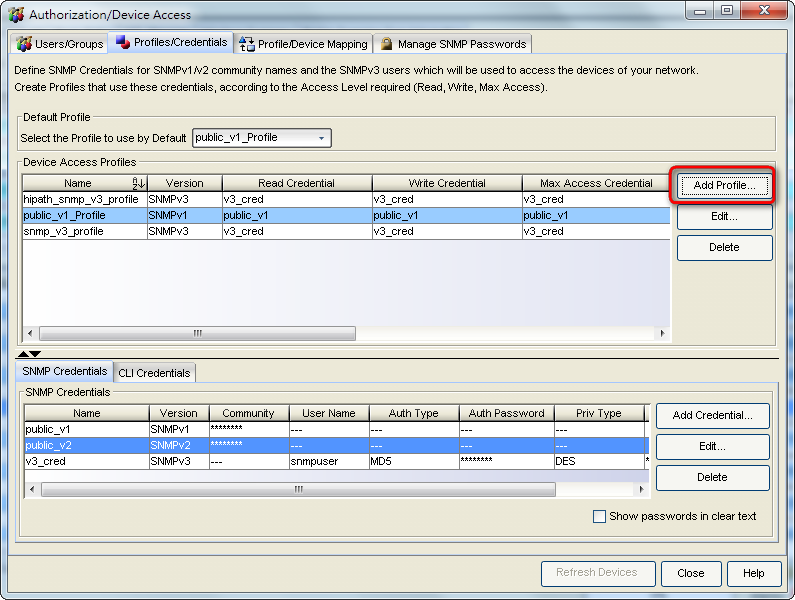Screen dimensions: 795x600
Task: Click left arrow of profiles table scrollbar
Action: [30, 333]
